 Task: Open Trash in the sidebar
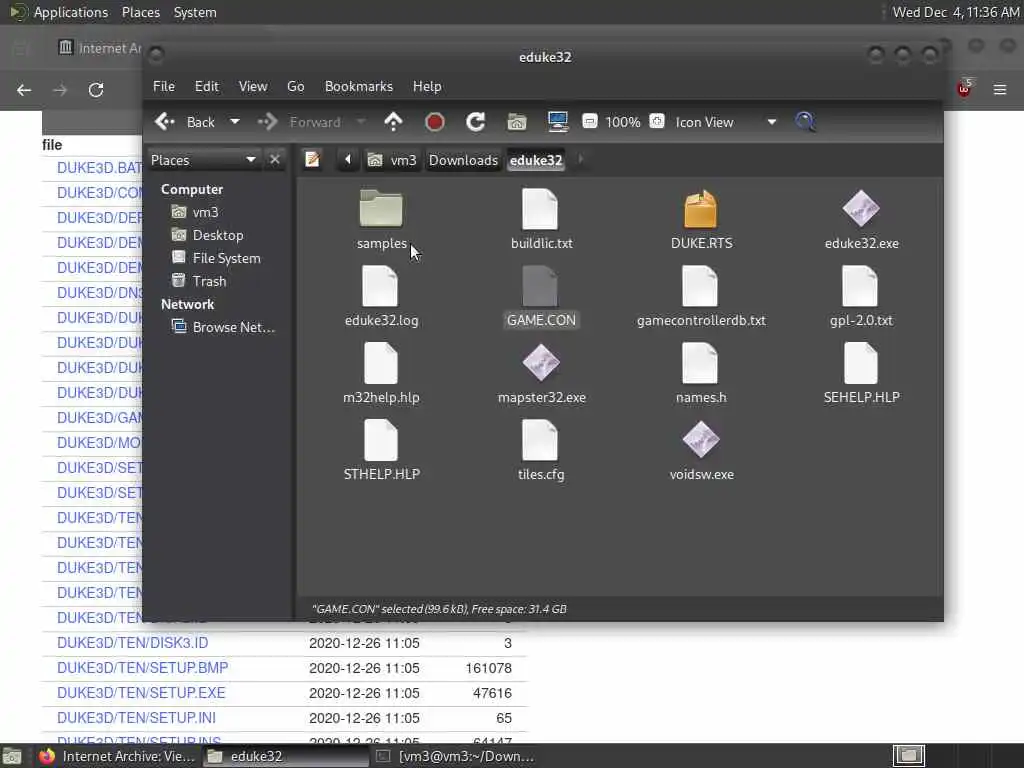[x=199, y=281]
